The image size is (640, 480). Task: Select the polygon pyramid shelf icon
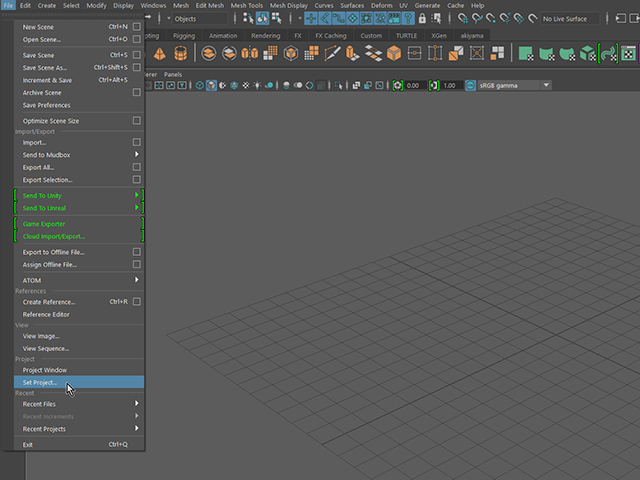(160, 53)
